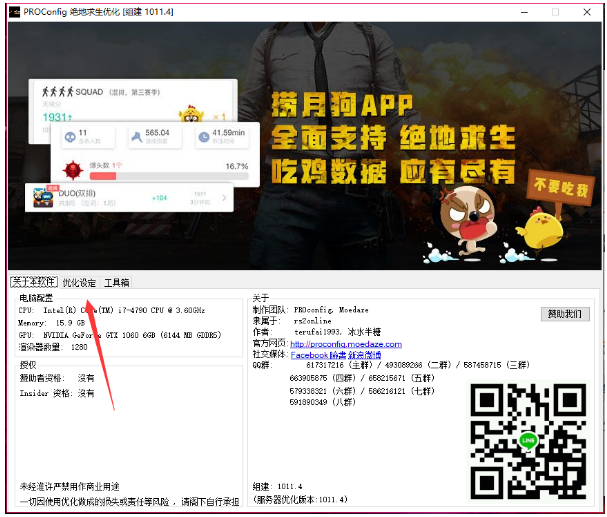This screenshot has width=607, height=517.
Task: Click the LINE QR code image
Action: click(x=528, y=441)
